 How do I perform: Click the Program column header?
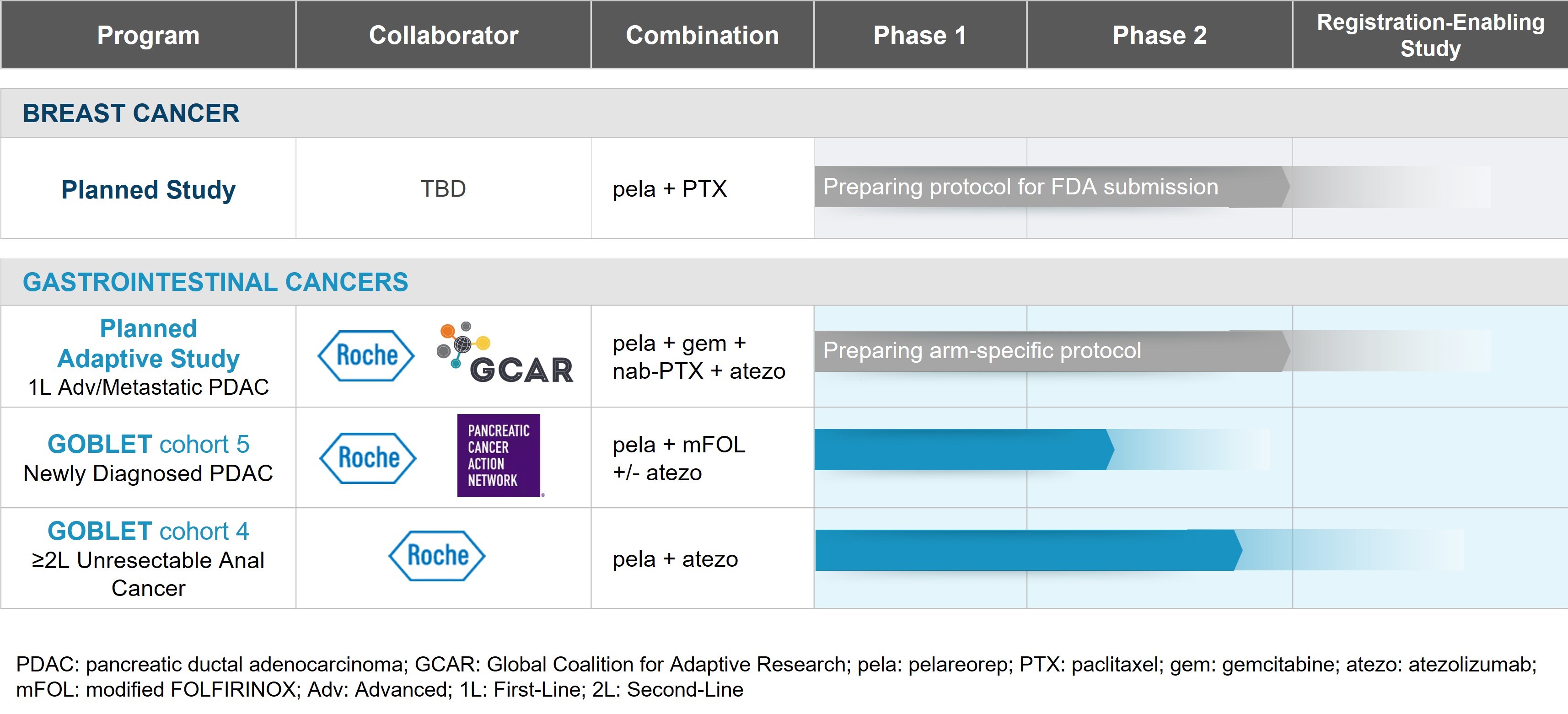pyautogui.click(x=148, y=35)
